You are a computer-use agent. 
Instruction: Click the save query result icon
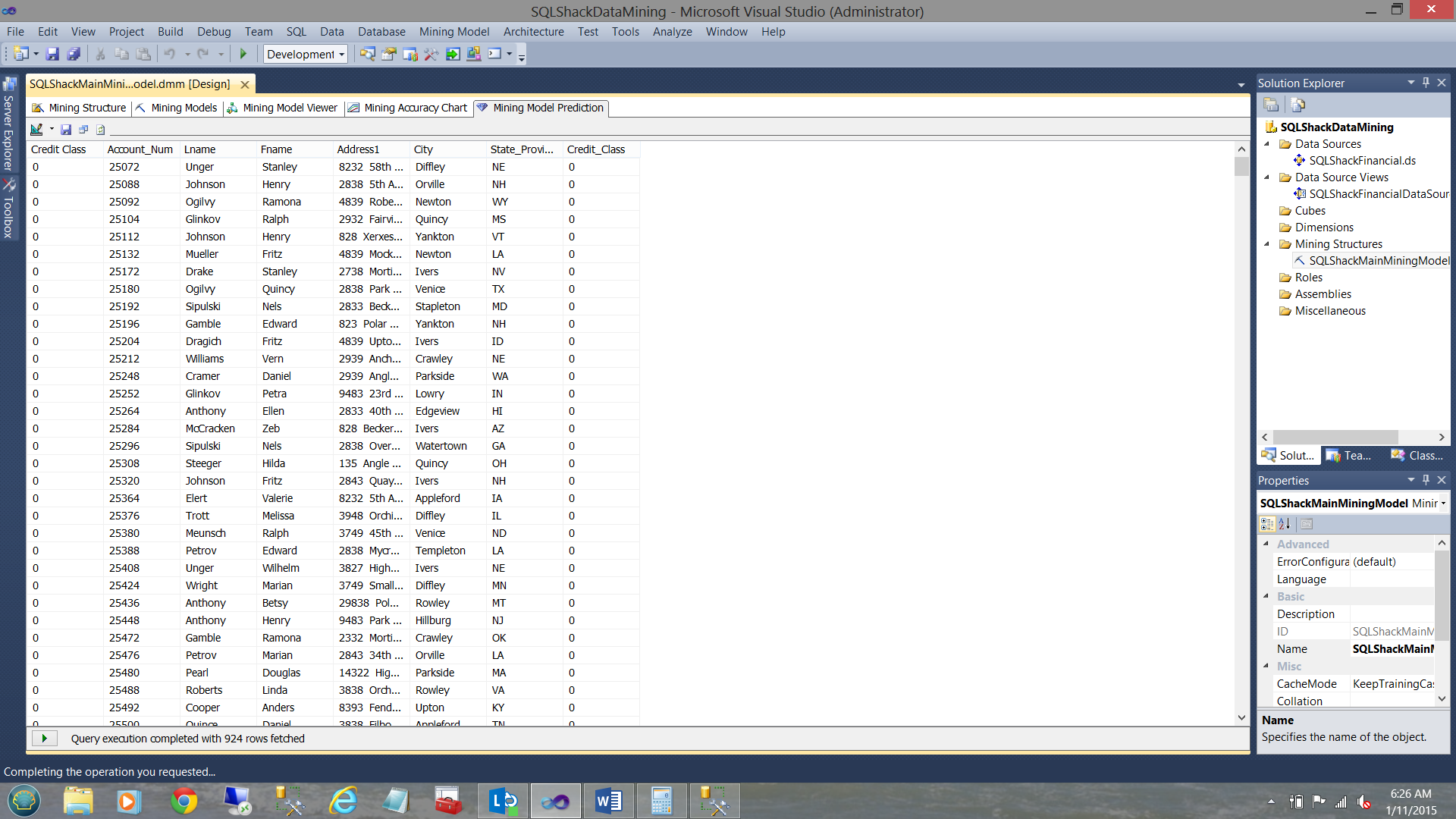coord(66,129)
